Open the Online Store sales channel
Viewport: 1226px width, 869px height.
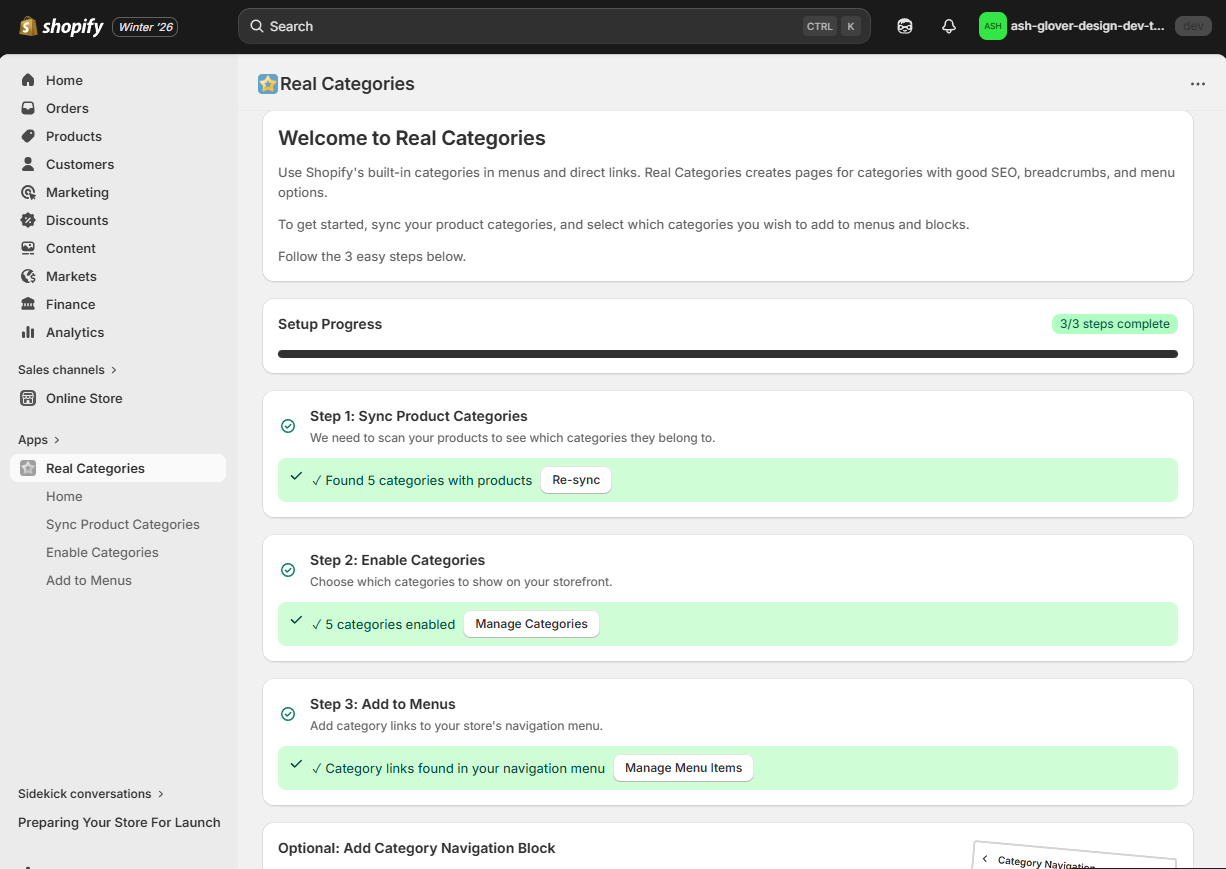tap(81, 398)
